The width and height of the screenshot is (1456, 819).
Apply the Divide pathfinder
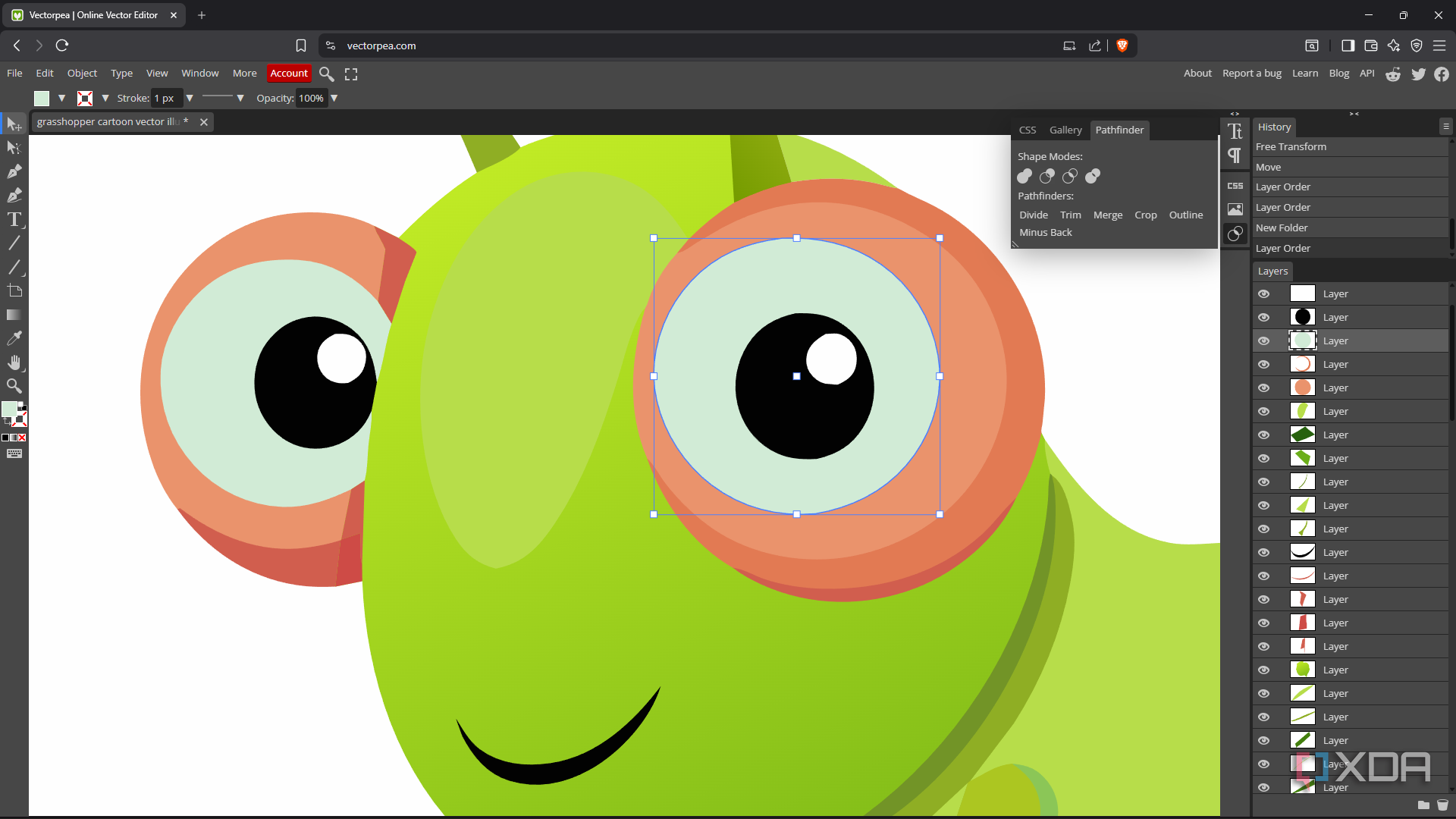coord(1034,215)
